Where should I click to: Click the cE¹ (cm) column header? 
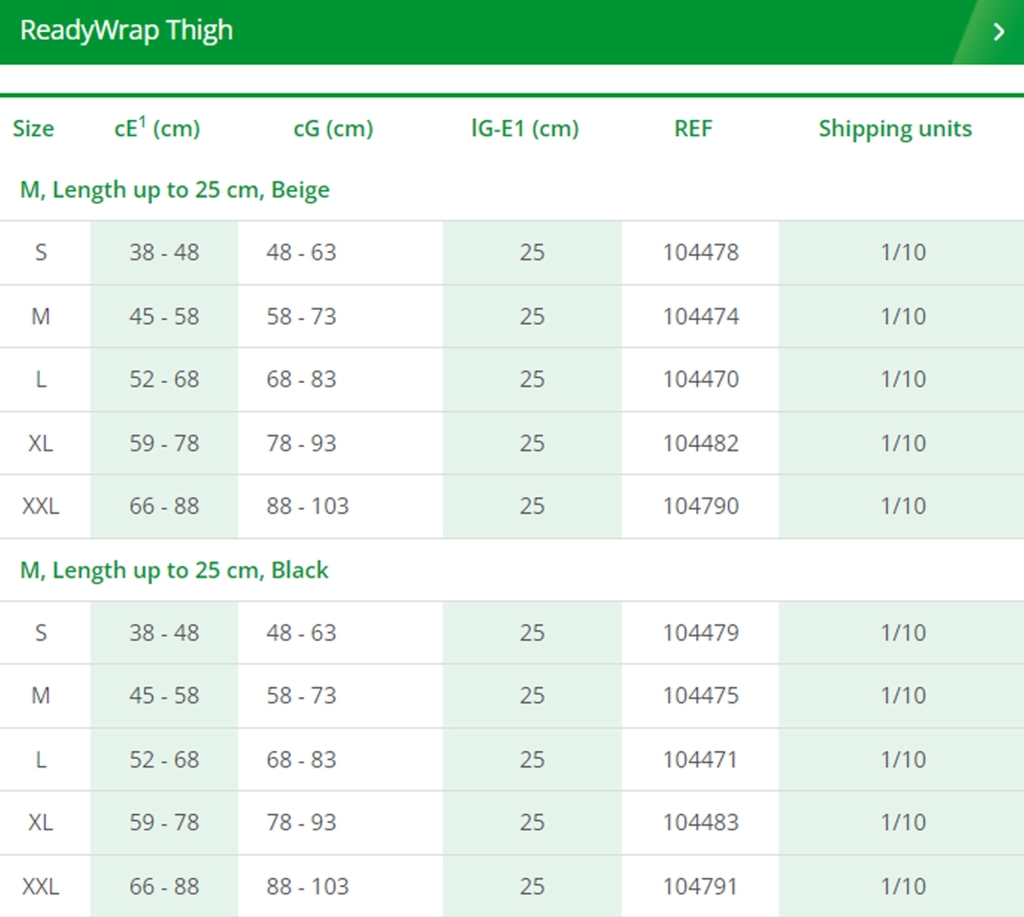[x=157, y=128]
